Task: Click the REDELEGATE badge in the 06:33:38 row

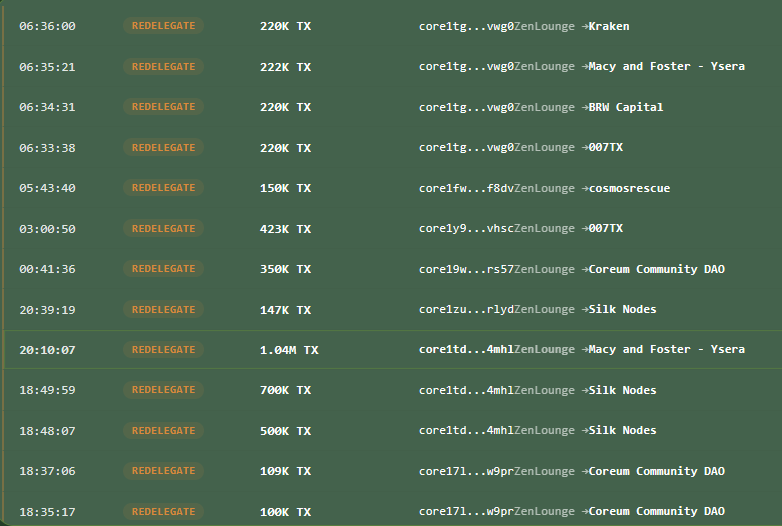Action: pyautogui.click(x=164, y=148)
